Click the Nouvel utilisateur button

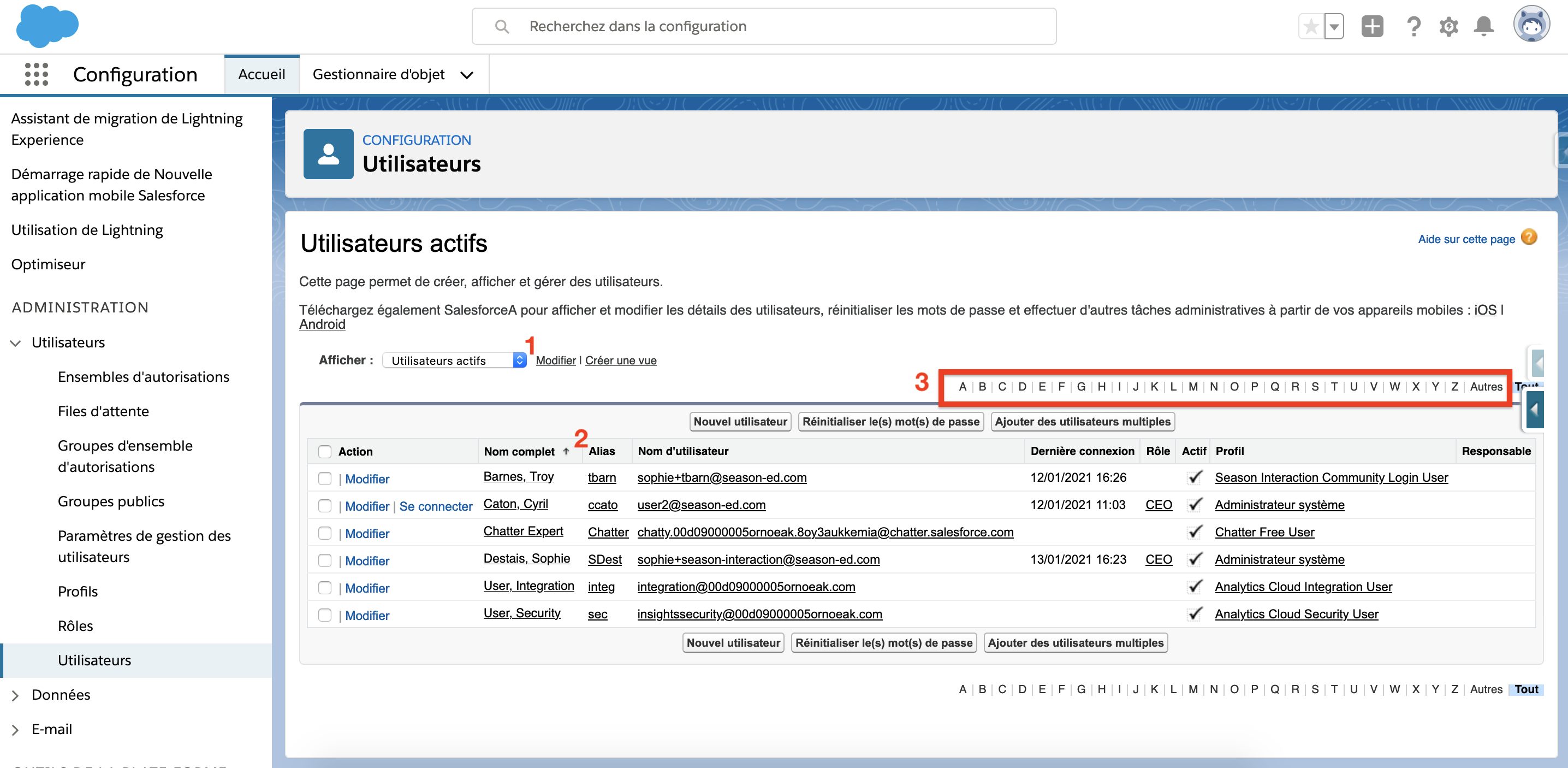(740, 422)
